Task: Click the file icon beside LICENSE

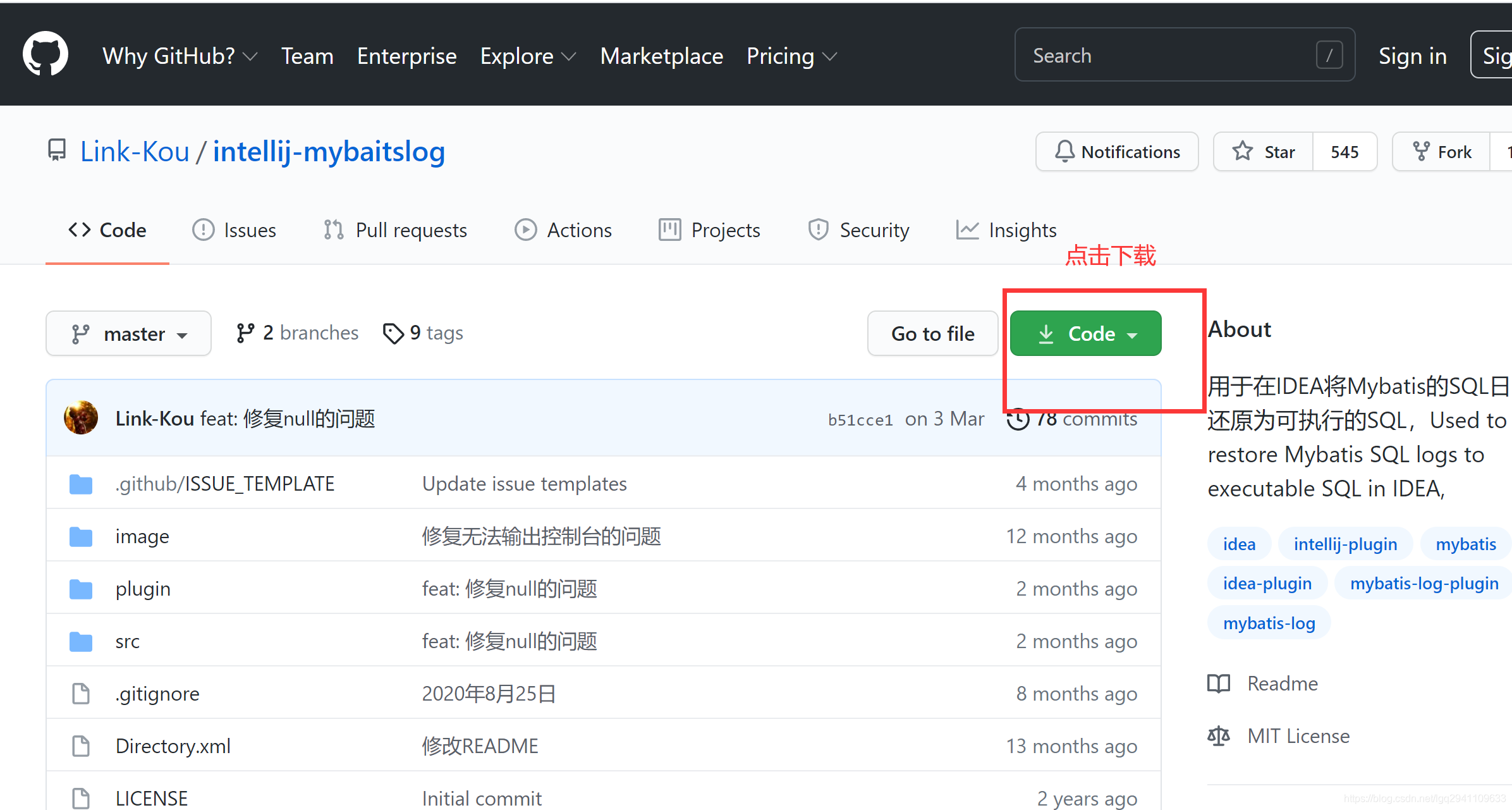Action: point(81,799)
